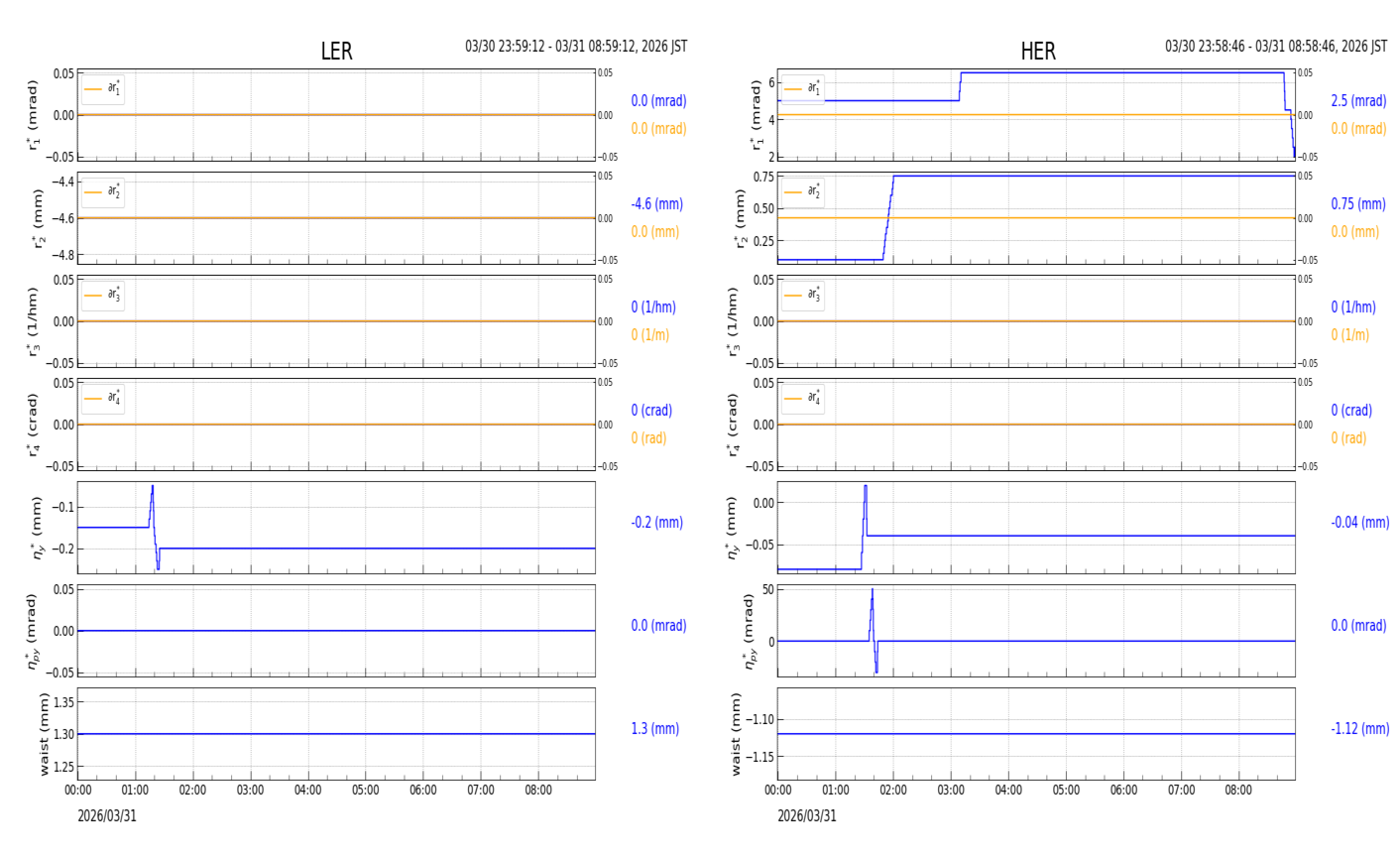Viewport: 1400px width, 857px height.
Task: Click the LER "waist (mm)" axis label
Action: (x=44, y=734)
